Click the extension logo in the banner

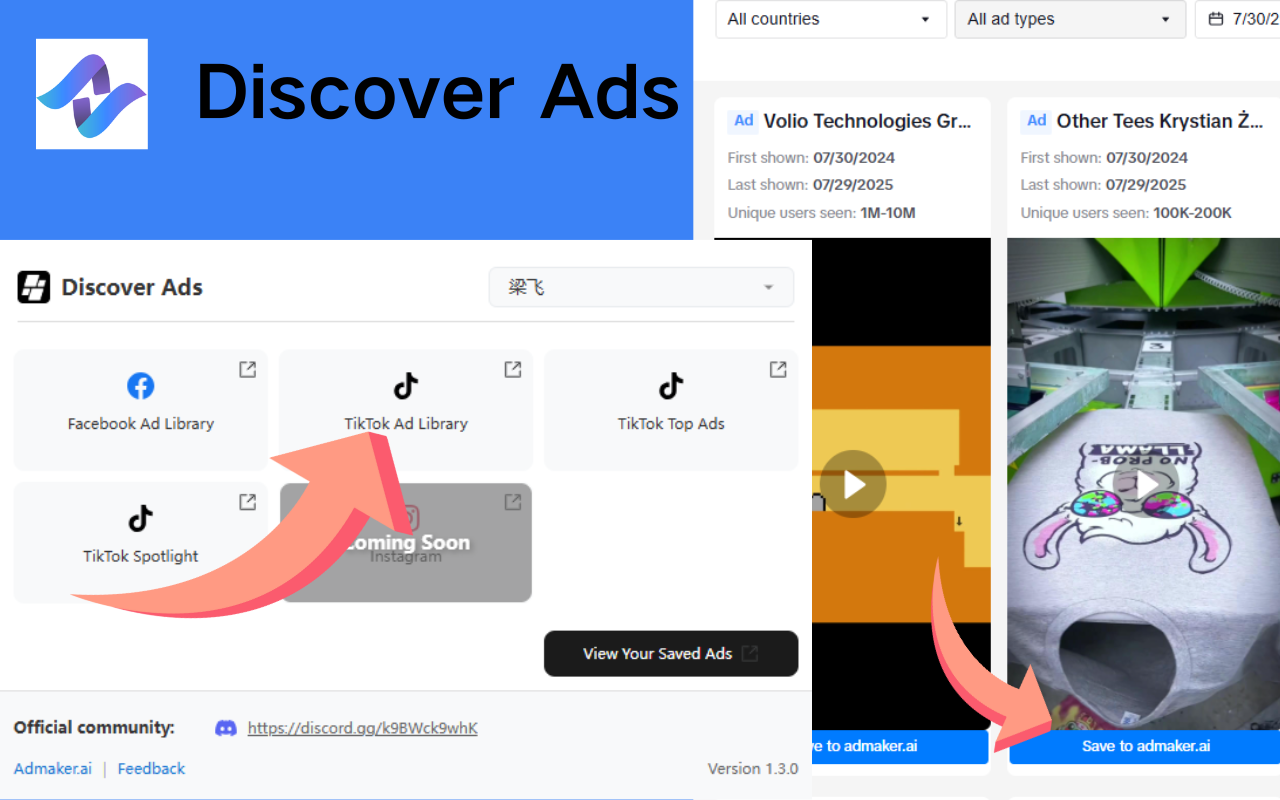point(92,94)
